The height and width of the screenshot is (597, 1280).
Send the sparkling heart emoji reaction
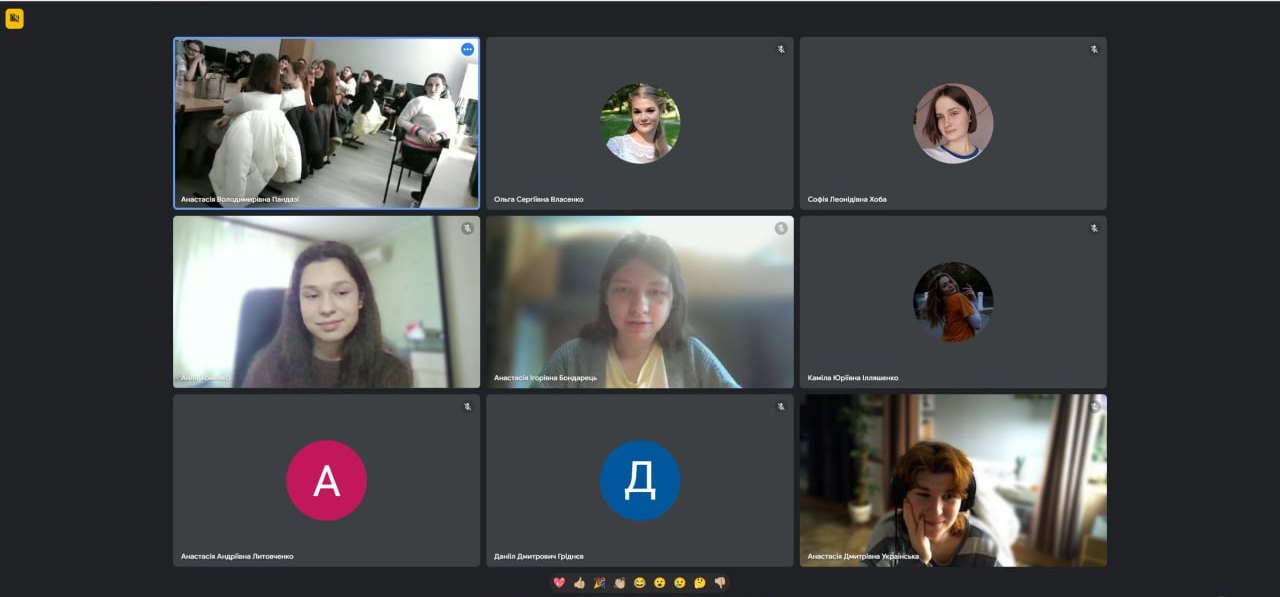point(559,582)
